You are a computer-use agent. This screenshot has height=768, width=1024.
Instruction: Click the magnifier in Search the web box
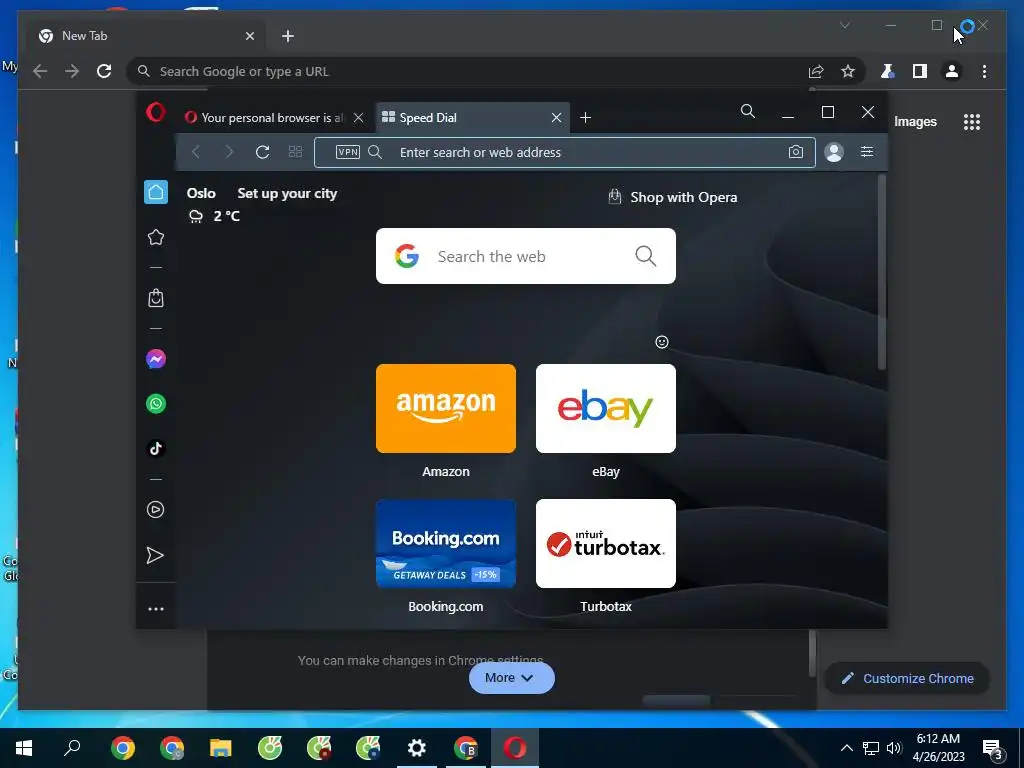point(645,256)
